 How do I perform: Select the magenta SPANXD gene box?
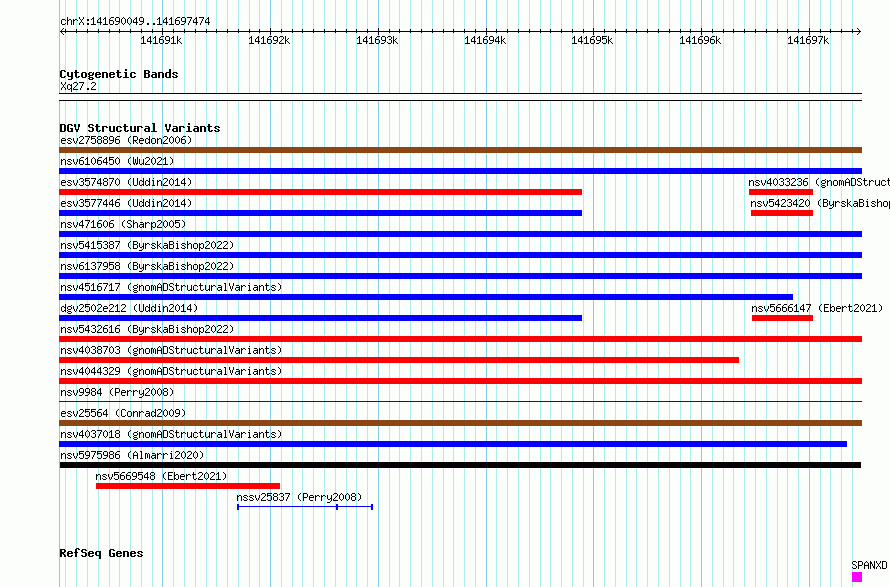(x=857, y=577)
